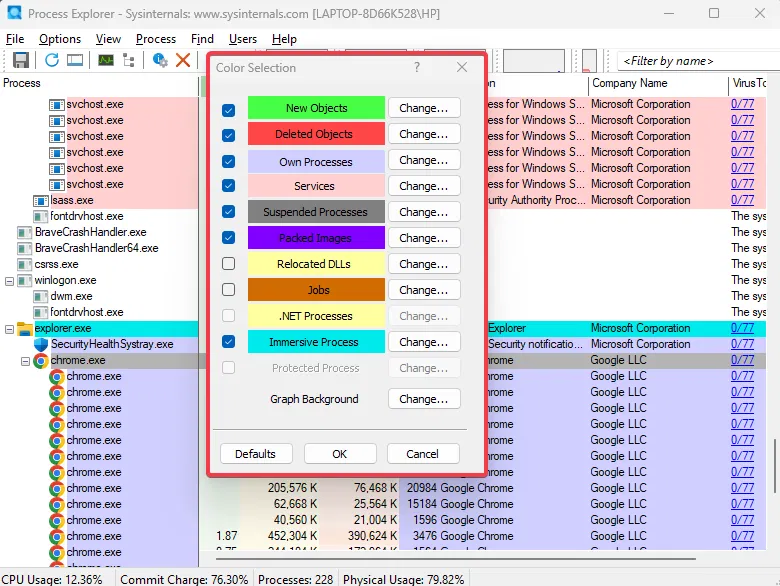The height and width of the screenshot is (586, 780).
Task: Enable the Jobs checkbox
Action: tap(229, 290)
